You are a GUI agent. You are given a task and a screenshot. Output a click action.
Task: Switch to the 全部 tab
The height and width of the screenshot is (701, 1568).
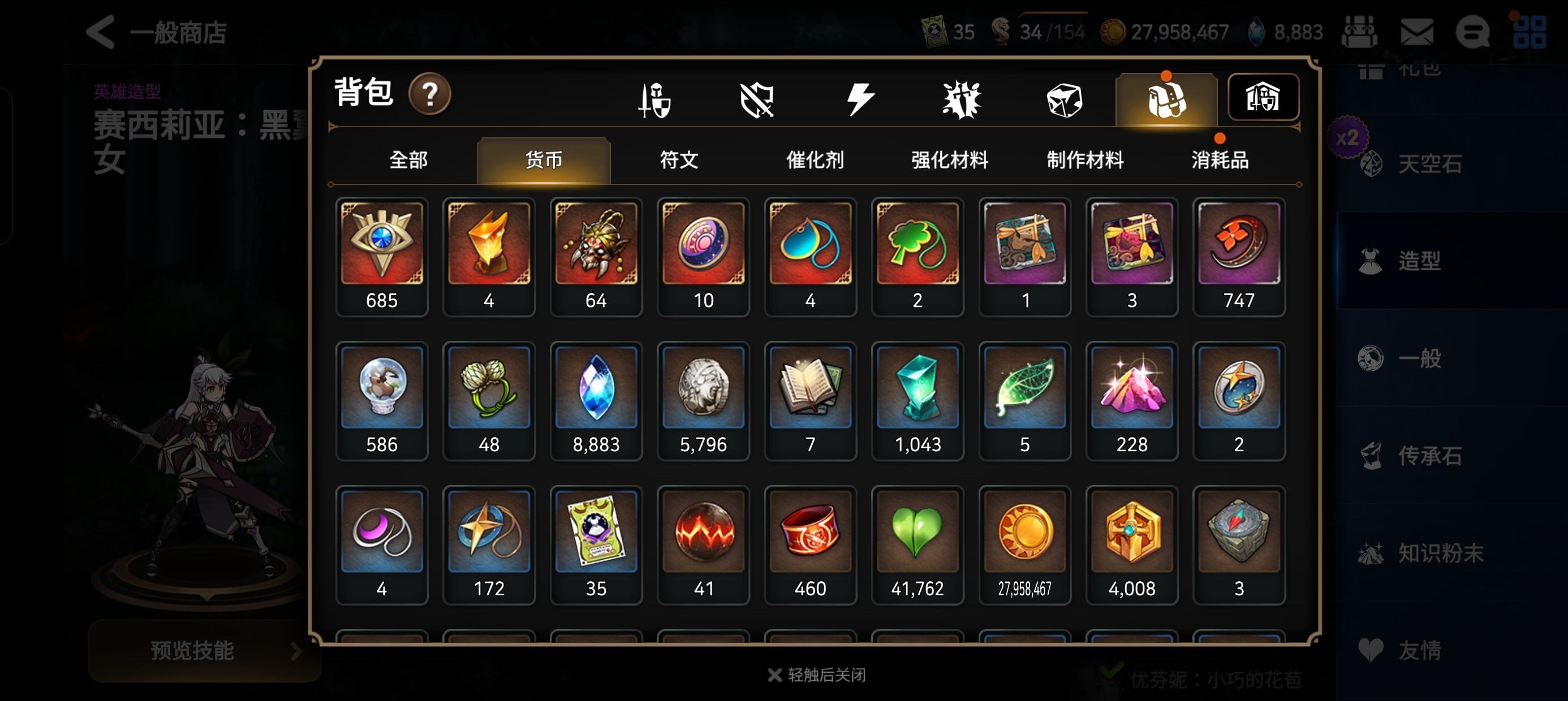408,161
